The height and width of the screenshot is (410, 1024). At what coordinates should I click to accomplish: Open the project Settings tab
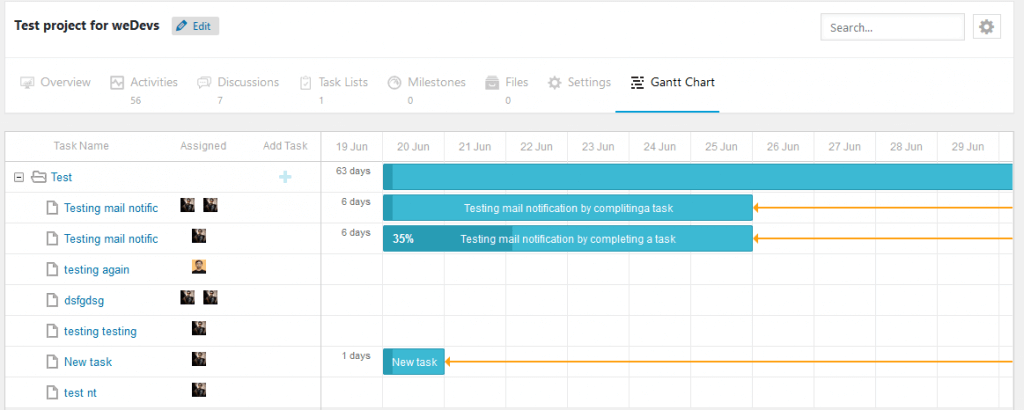click(x=579, y=82)
